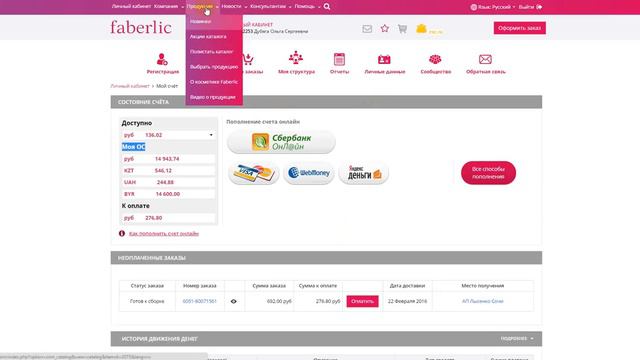Click the 14 943.74 руб value
This screenshot has height=360, width=640.
point(168,159)
